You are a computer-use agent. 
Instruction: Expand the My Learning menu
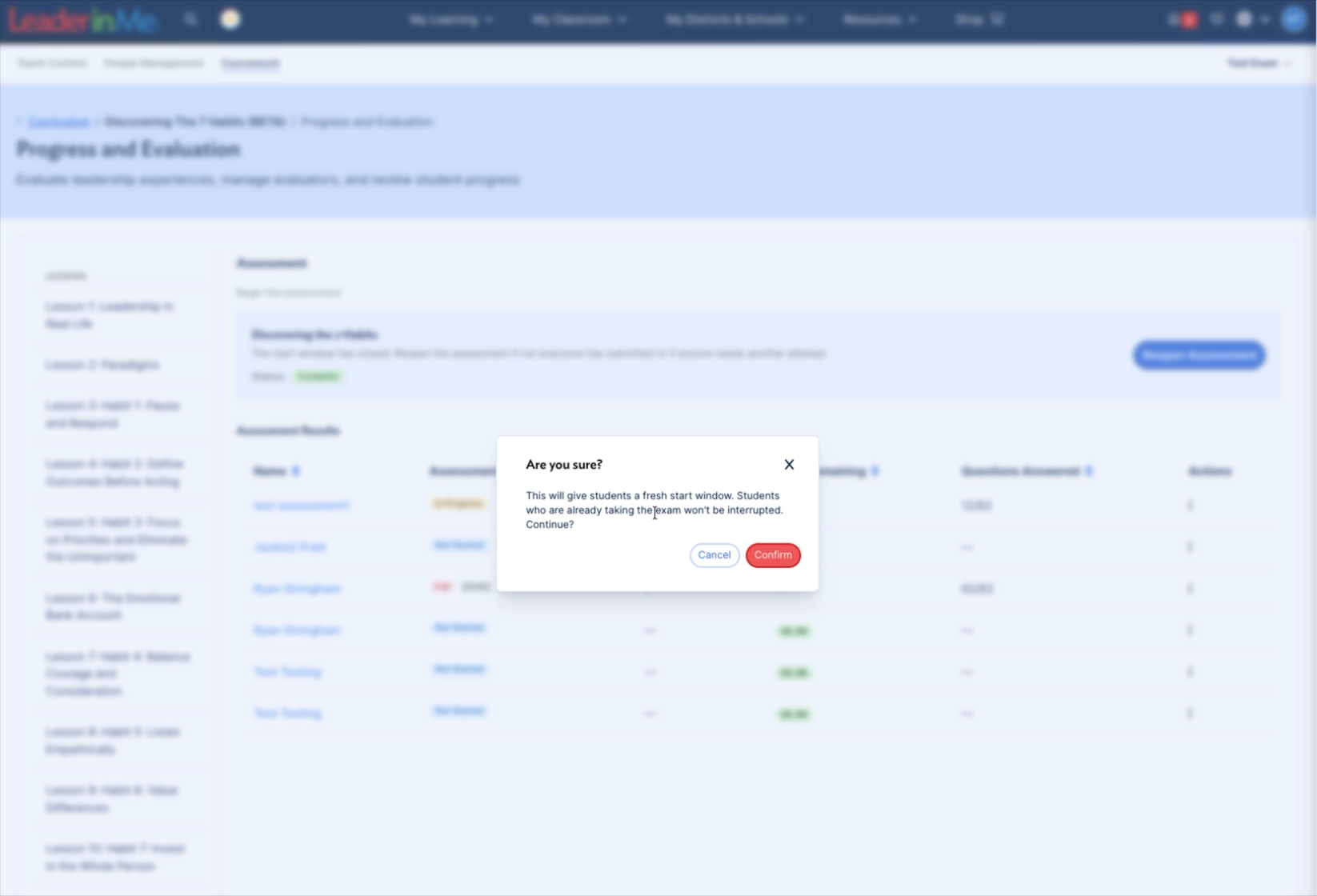451,19
